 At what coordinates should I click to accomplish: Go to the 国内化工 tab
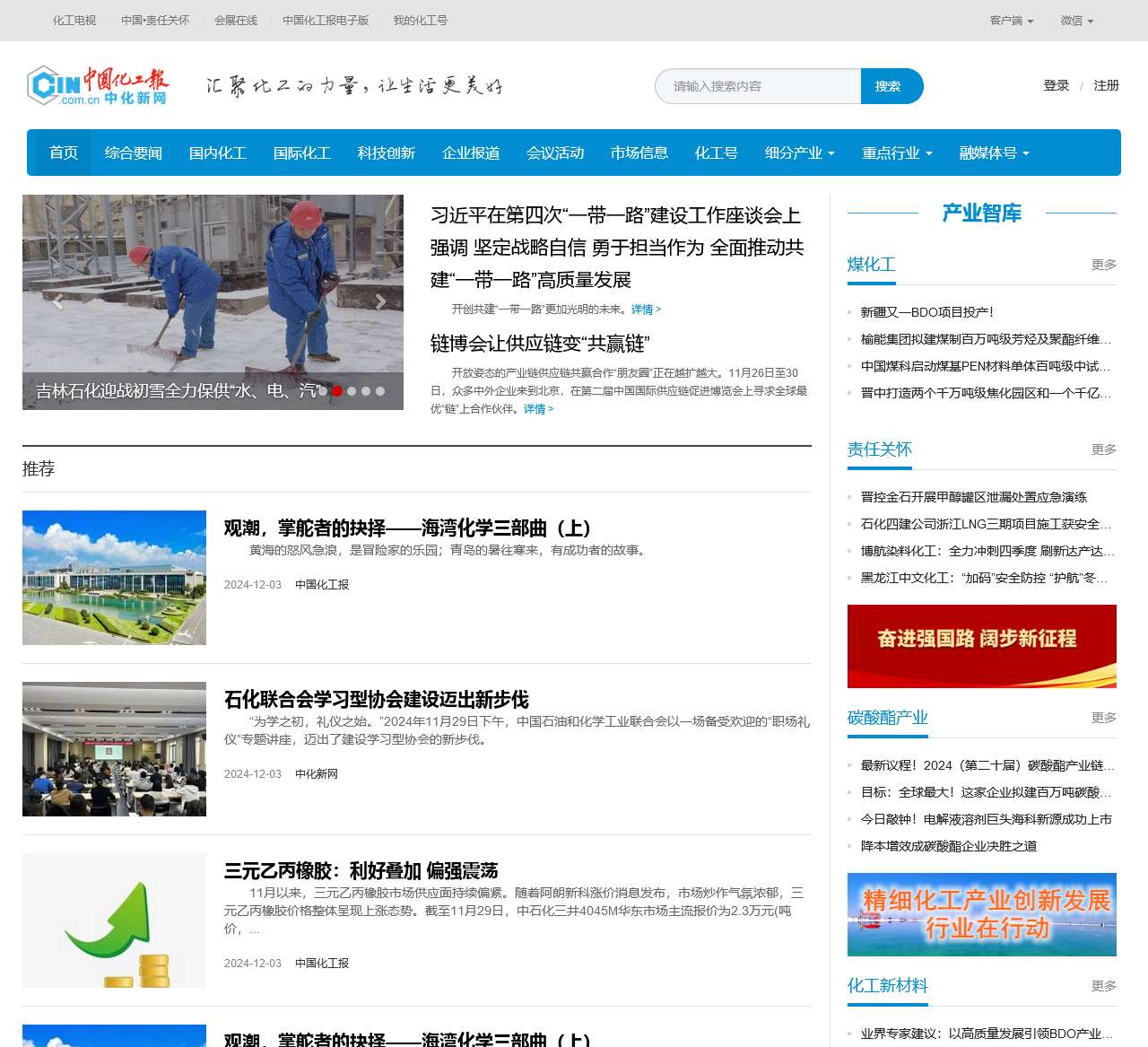(218, 153)
